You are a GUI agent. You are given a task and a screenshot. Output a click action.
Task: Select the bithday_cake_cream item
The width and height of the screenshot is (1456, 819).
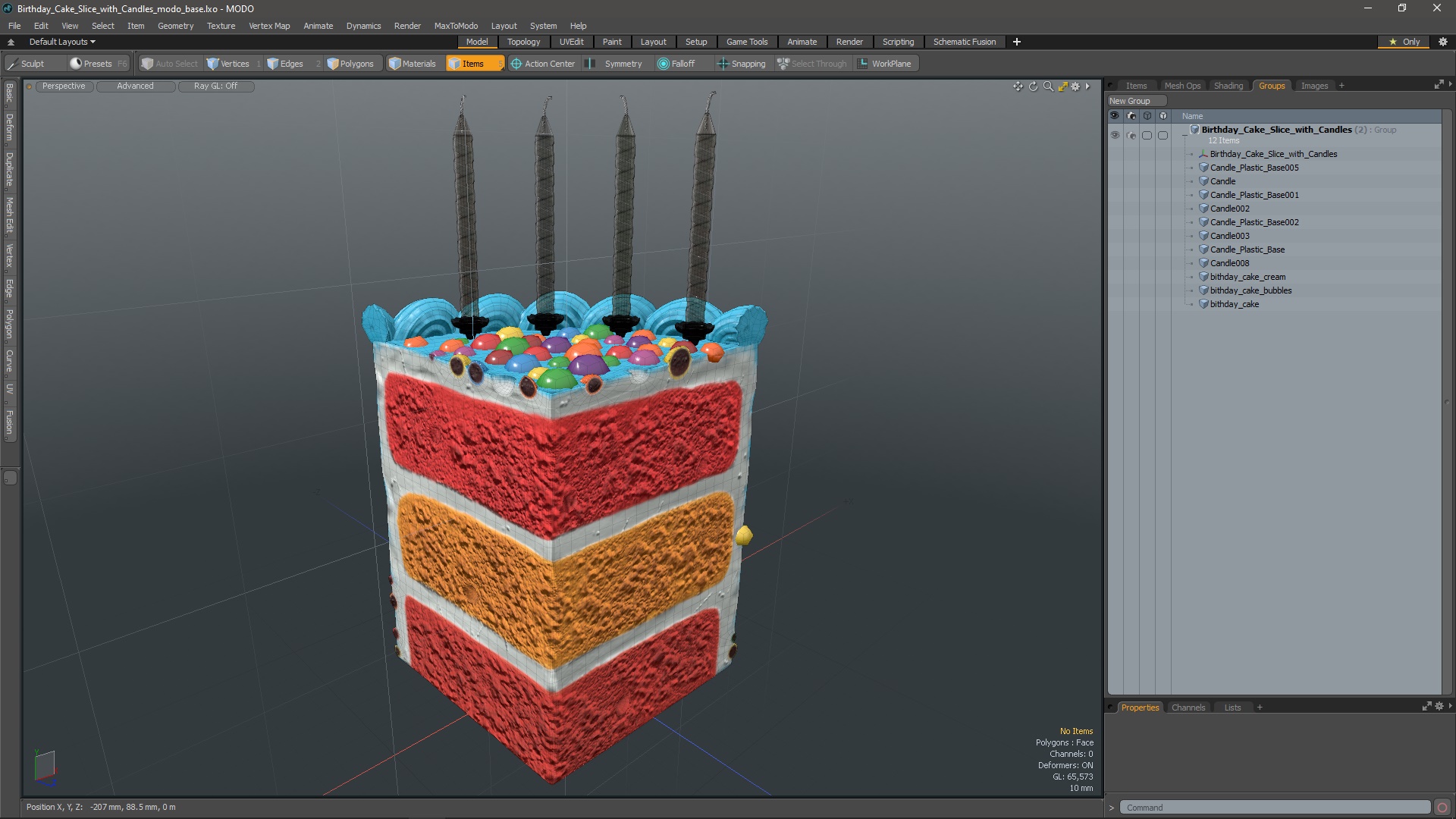click(x=1247, y=277)
